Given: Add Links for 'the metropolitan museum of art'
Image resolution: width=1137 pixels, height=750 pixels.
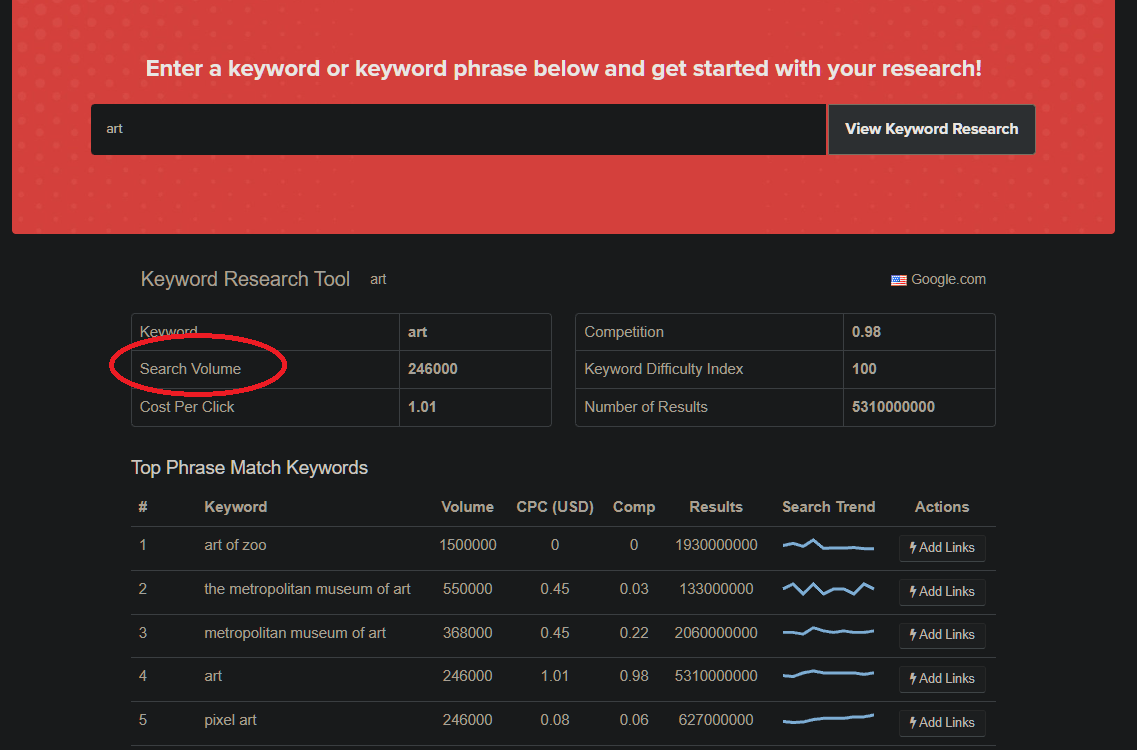Looking at the screenshot, I should (x=942, y=592).
